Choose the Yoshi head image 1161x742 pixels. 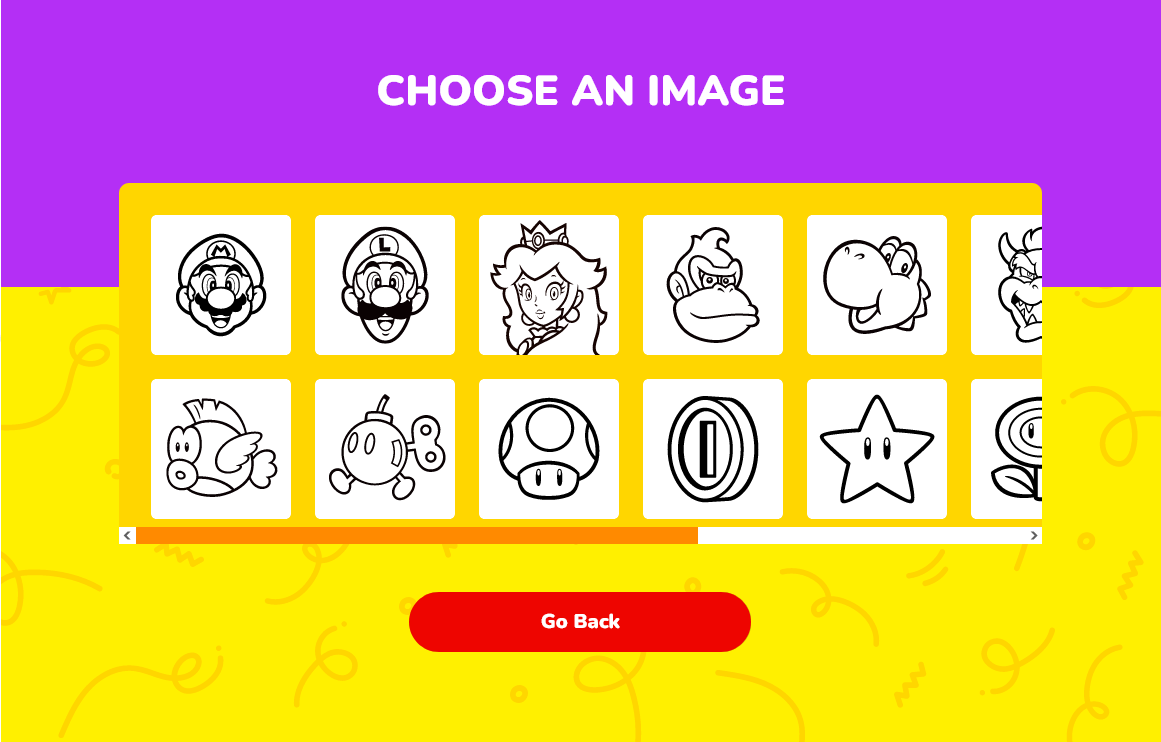pyautogui.click(x=877, y=285)
